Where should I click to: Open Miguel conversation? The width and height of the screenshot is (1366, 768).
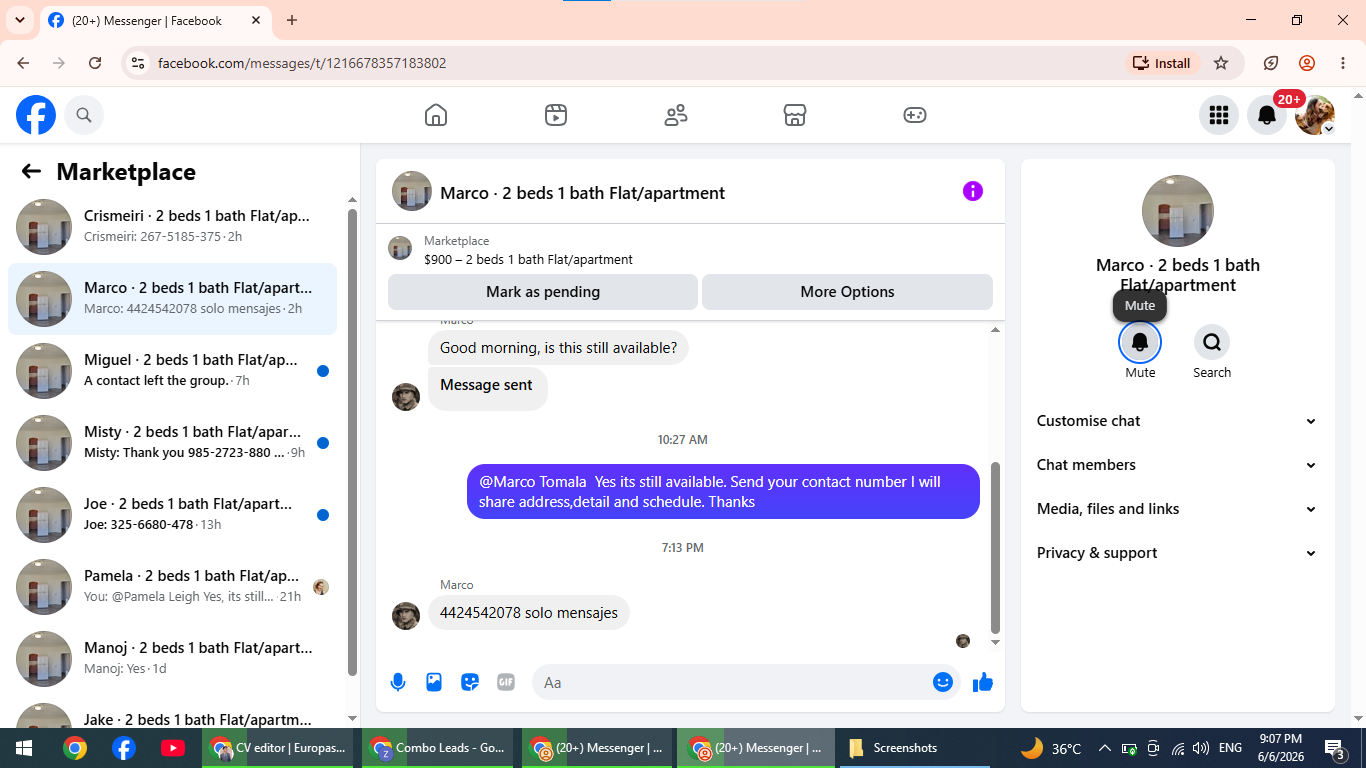coord(172,371)
